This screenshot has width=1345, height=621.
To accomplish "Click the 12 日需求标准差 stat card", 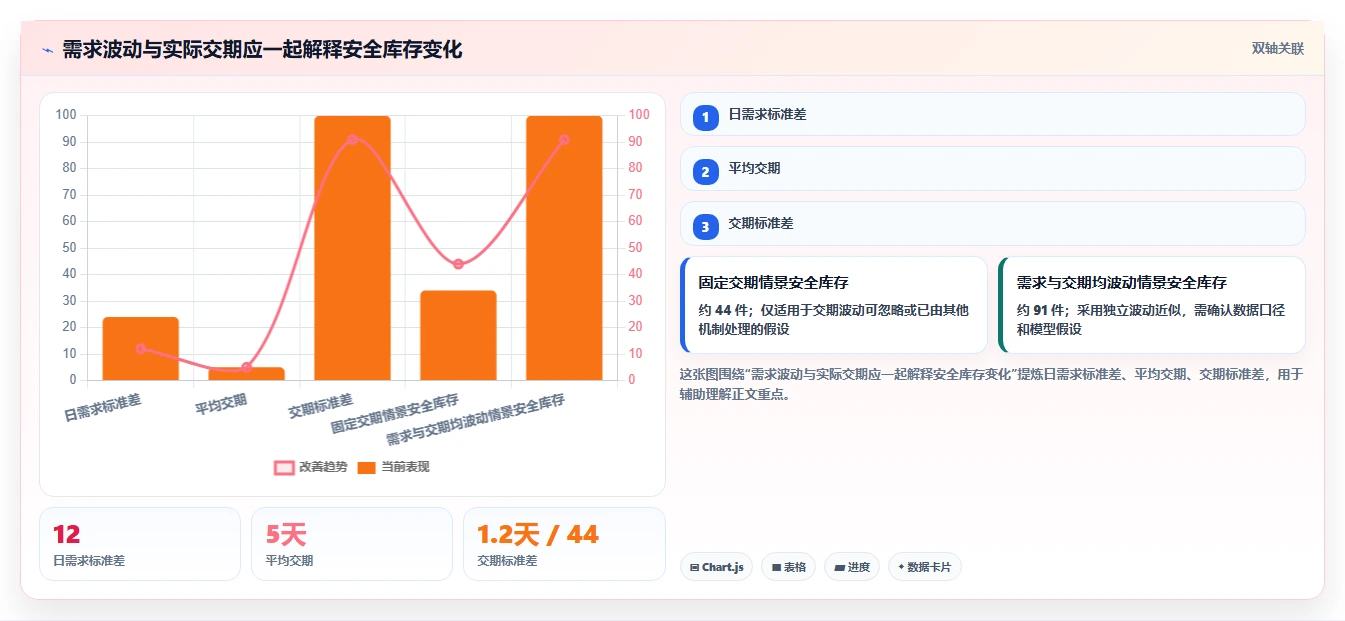I will (x=140, y=544).
